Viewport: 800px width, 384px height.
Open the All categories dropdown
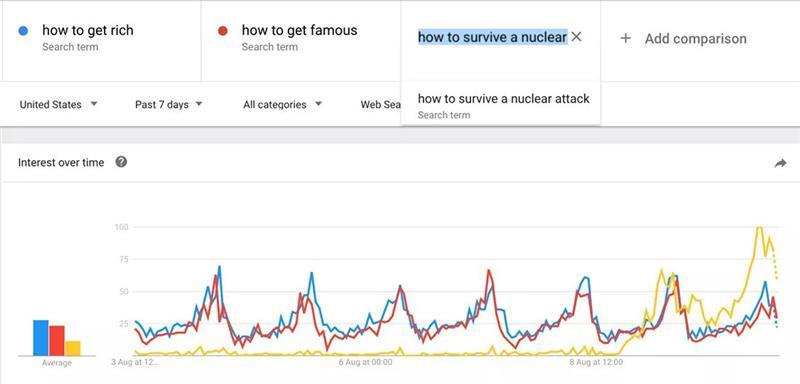(x=282, y=105)
